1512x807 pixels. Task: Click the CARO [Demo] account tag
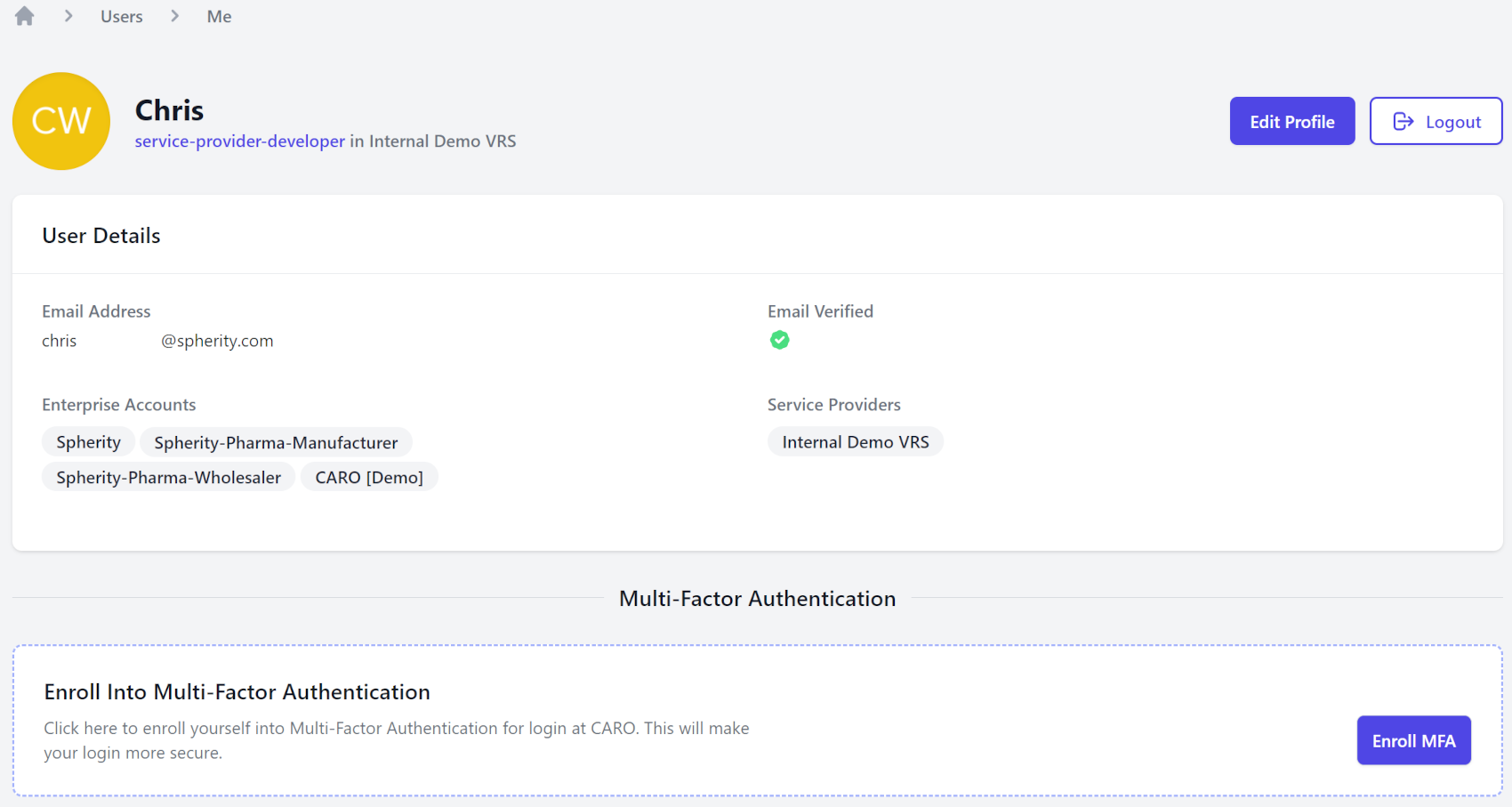click(x=368, y=476)
